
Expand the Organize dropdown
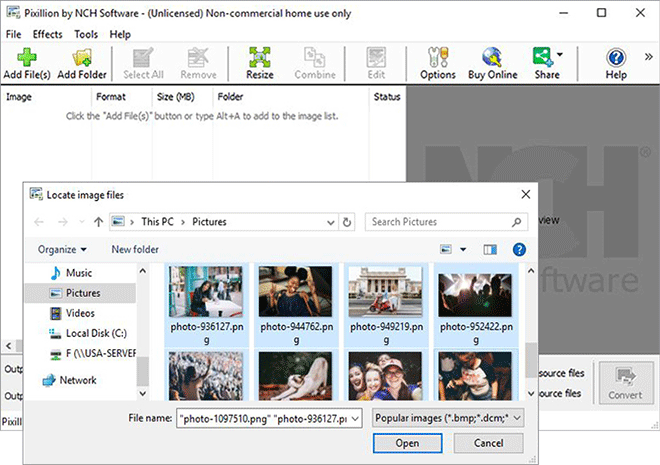pyautogui.click(x=62, y=249)
